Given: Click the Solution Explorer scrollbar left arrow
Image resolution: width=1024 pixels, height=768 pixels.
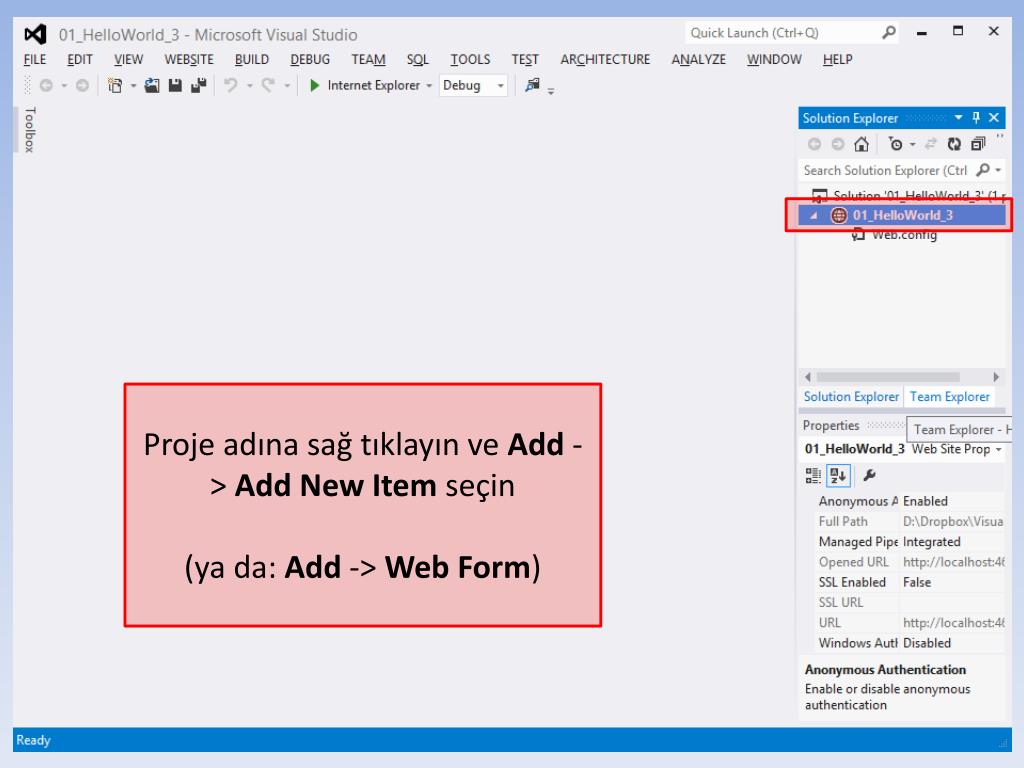Looking at the screenshot, I should (808, 377).
